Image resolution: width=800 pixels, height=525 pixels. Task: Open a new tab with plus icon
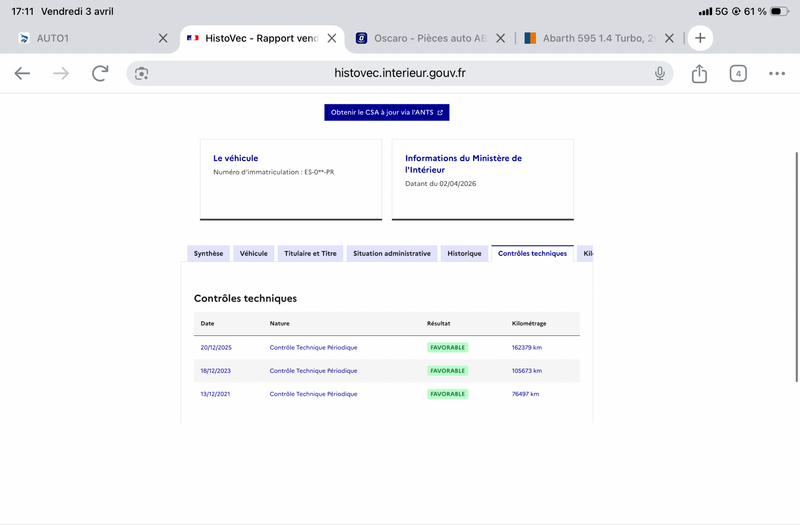(700, 38)
